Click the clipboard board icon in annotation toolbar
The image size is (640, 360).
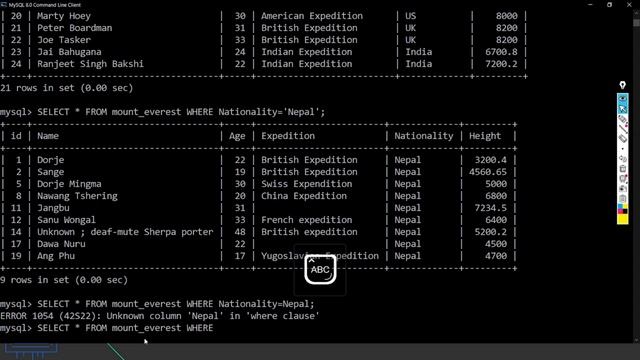622,199
